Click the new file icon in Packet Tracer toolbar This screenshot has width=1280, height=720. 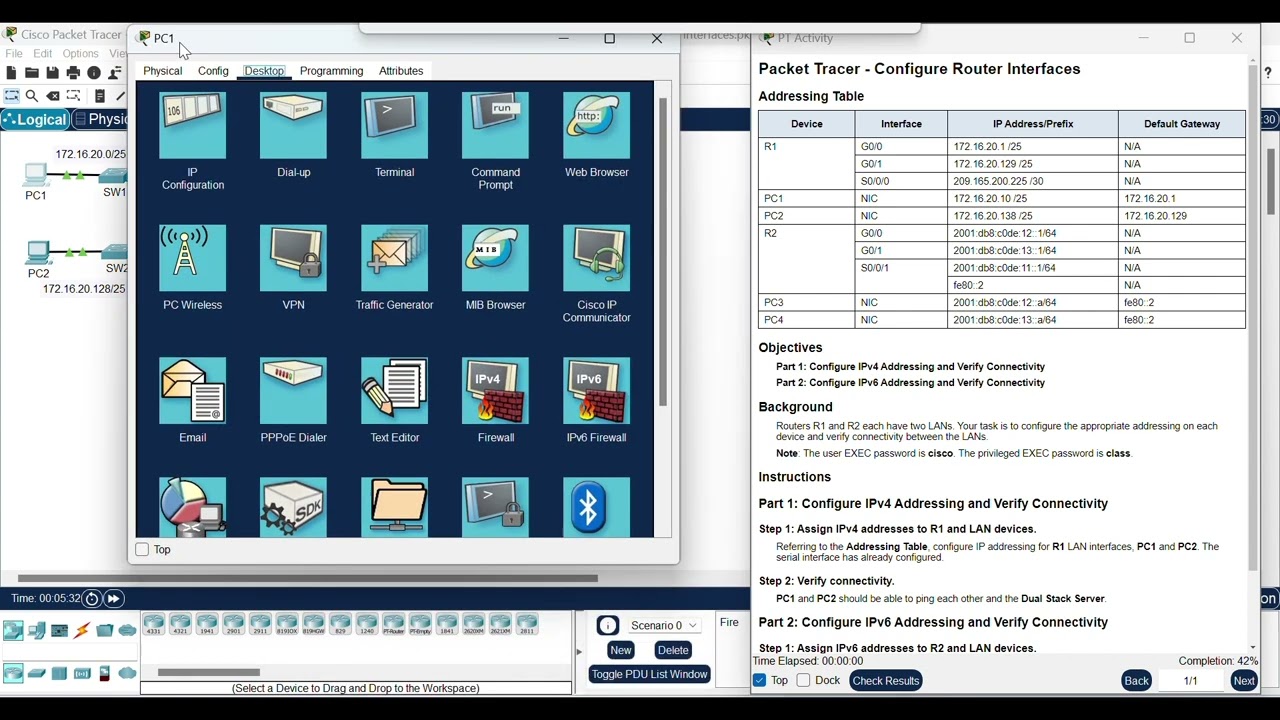[11, 73]
